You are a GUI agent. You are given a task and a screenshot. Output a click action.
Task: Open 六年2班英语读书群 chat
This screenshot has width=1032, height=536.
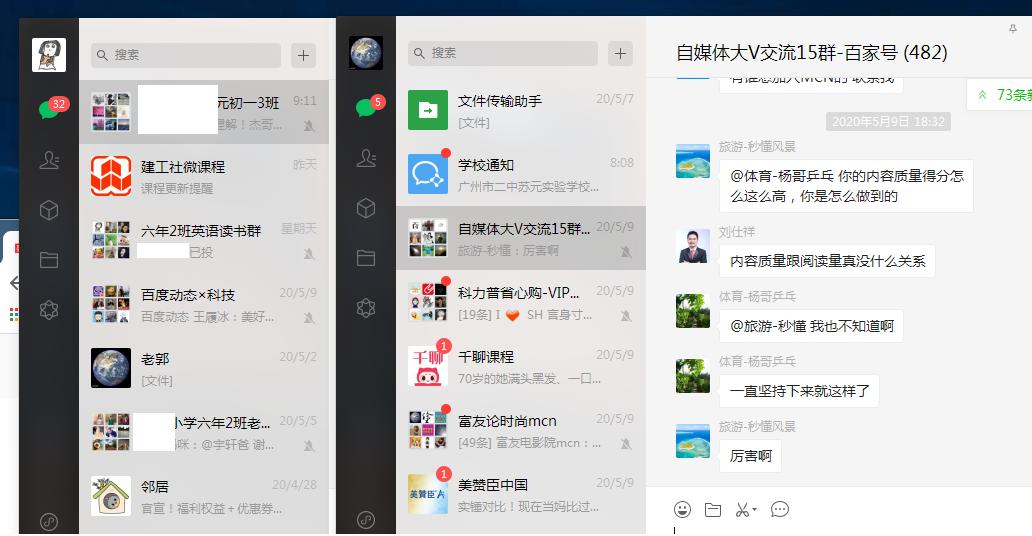tap(204, 240)
